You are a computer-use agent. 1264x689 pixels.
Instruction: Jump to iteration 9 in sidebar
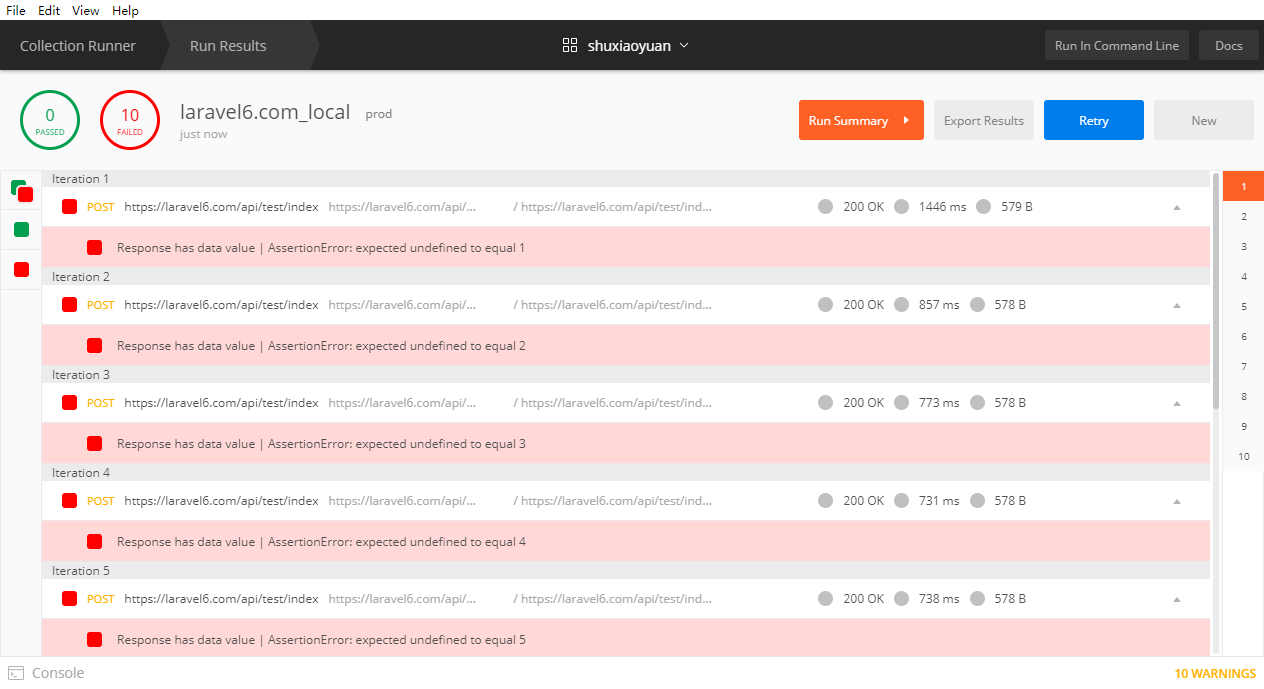tap(1243, 426)
